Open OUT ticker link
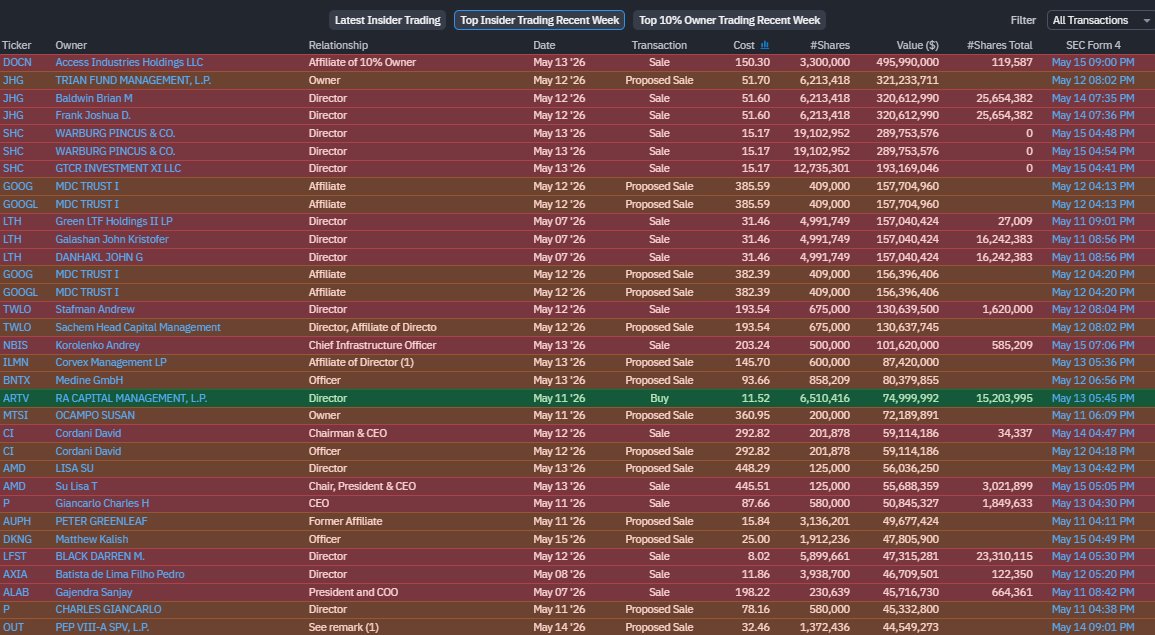1155x635 pixels. (x=13, y=628)
